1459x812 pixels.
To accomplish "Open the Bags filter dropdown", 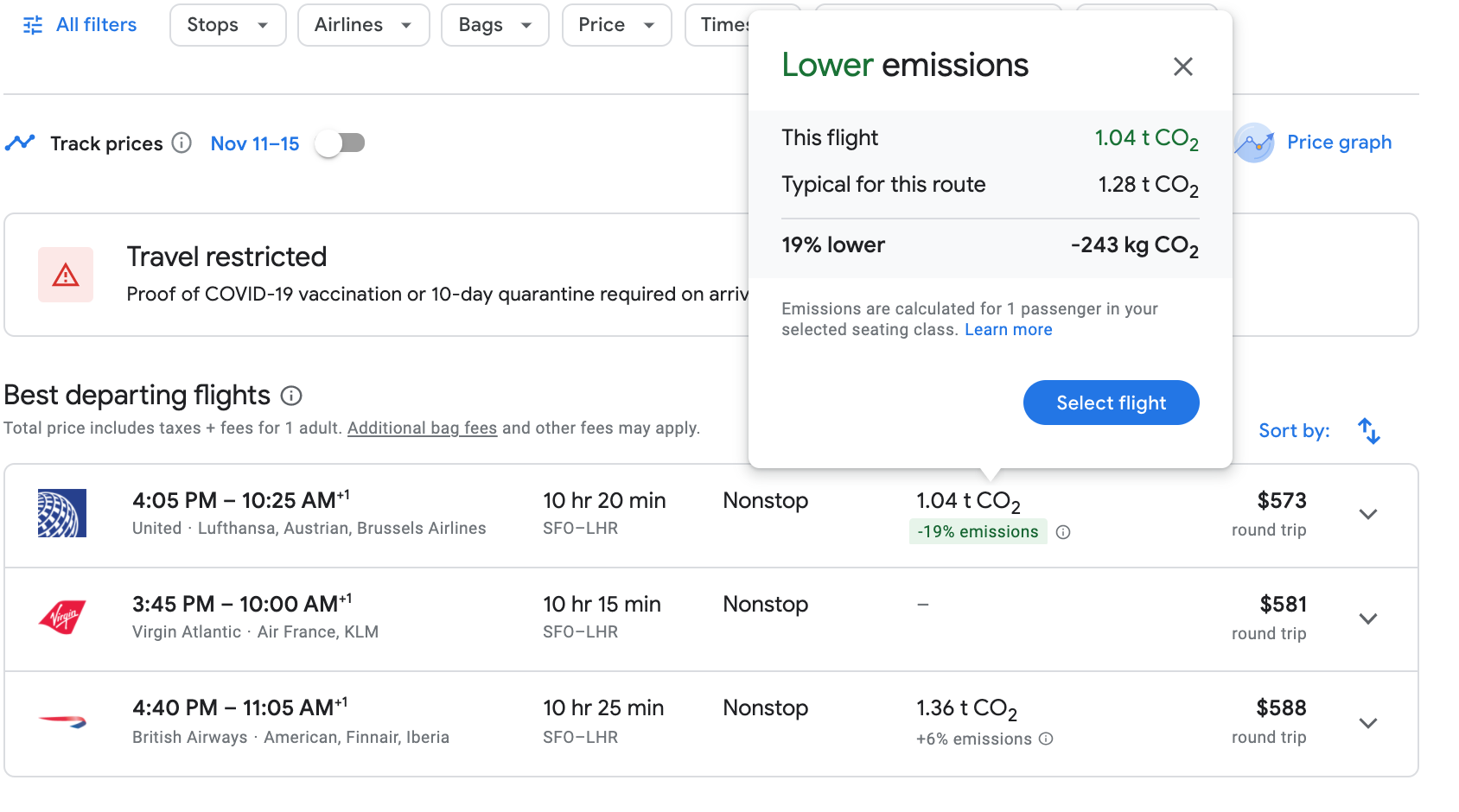I will coord(495,25).
